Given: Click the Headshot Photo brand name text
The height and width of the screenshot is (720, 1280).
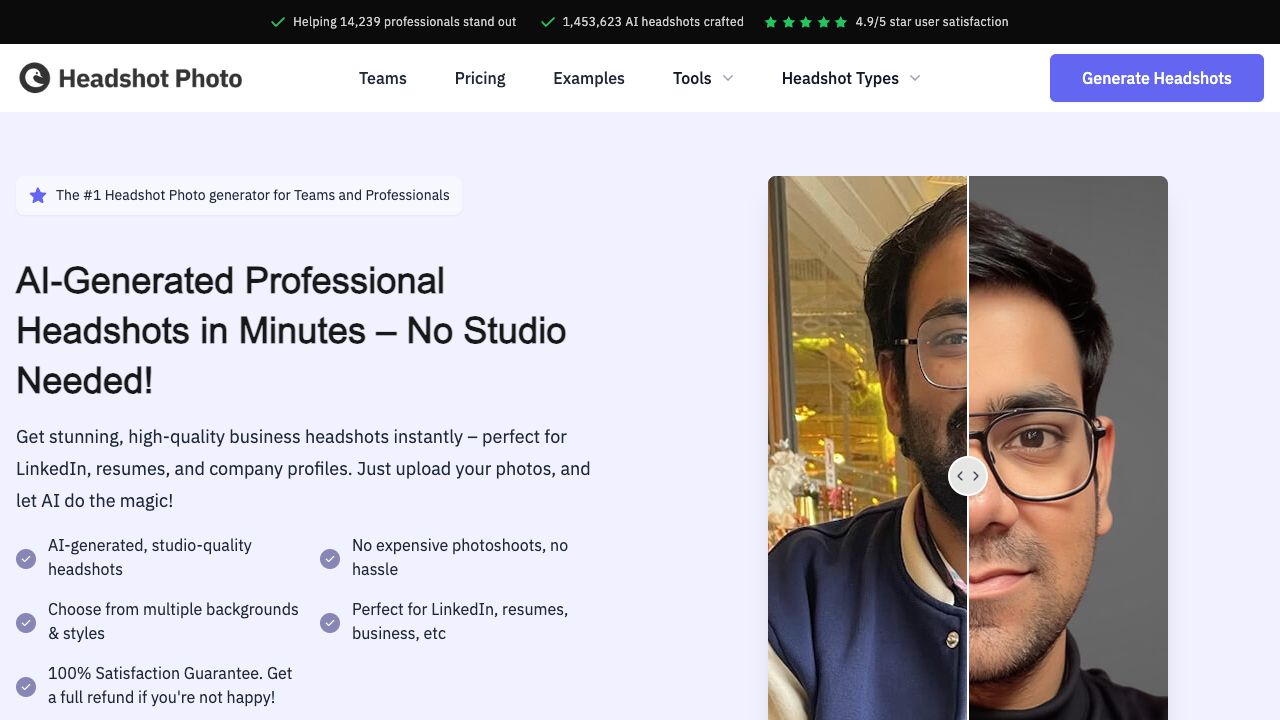Looking at the screenshot, I should tap(150, 78).
